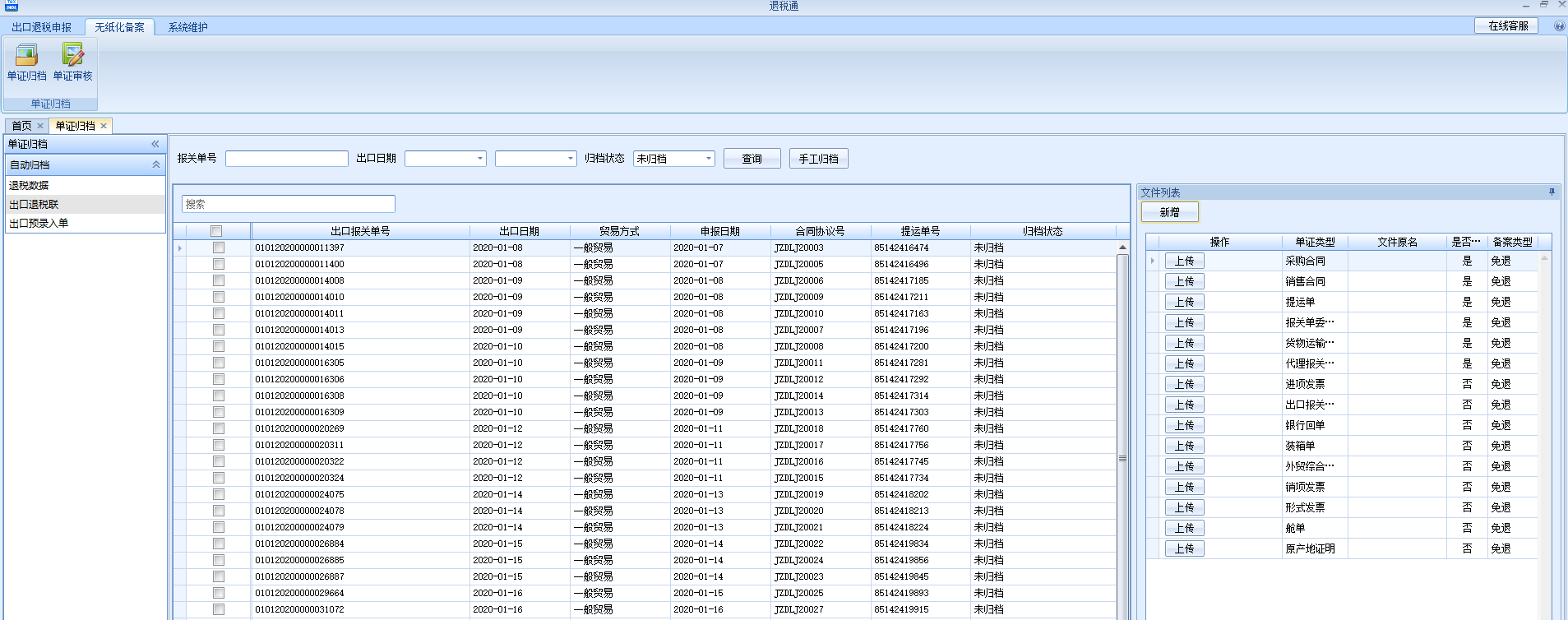Check the row 010120200000011400
The width and height of the screenshot is (1568, 620).
point(219,264)
